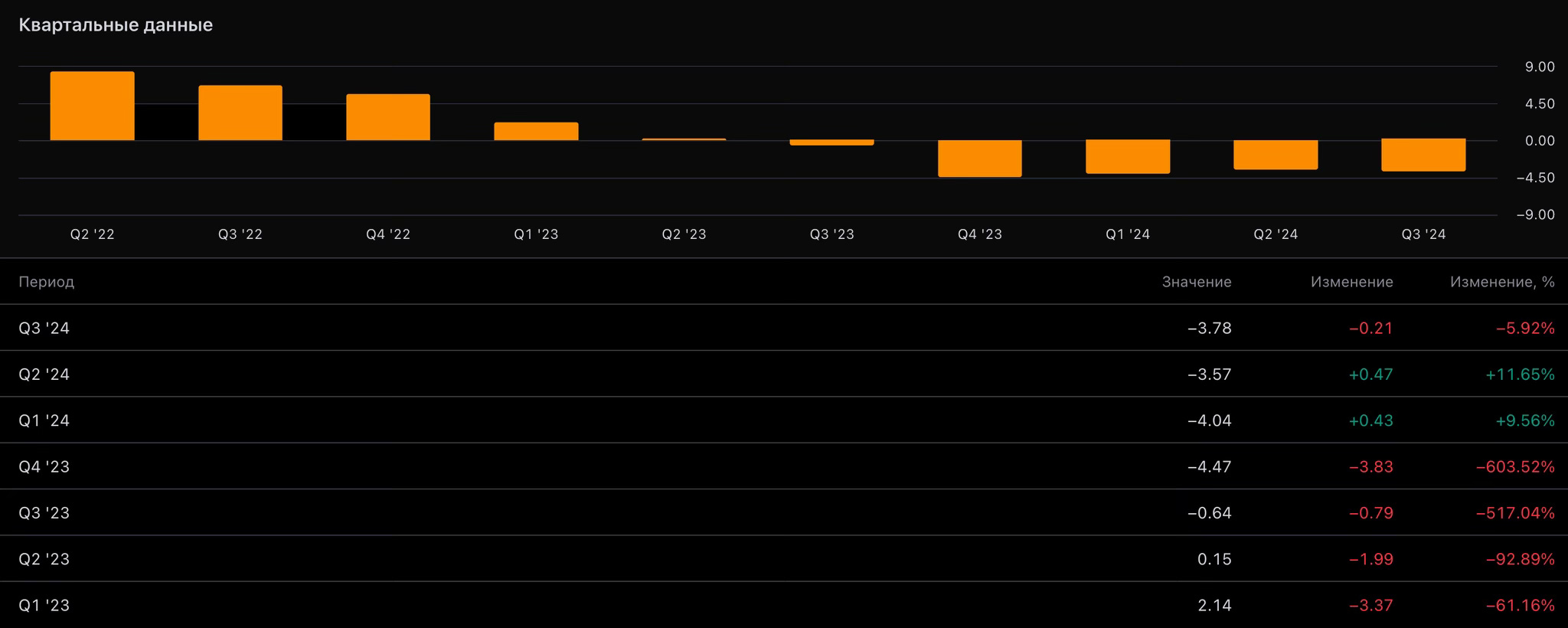
Task: Click the change value −1.99
Action: 1370,559
